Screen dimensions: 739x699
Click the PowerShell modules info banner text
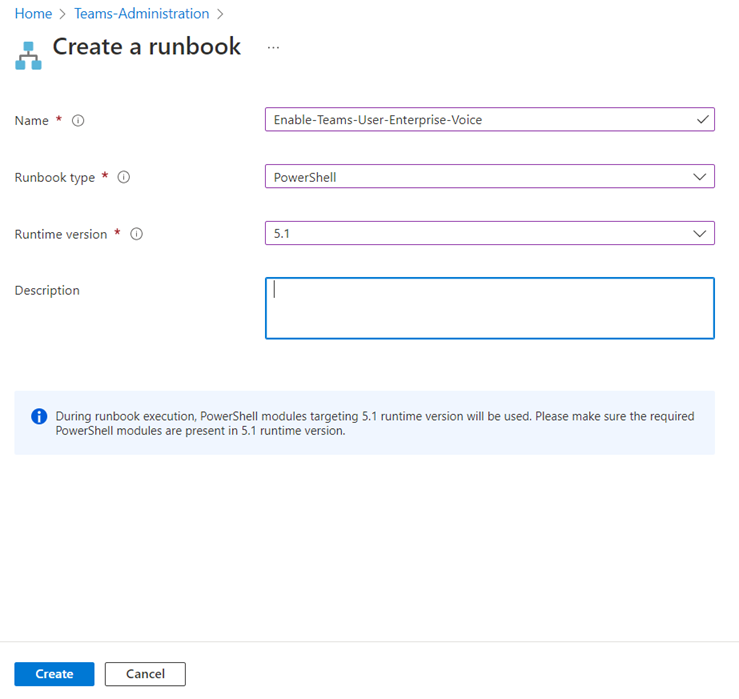[x=374, y=423]
